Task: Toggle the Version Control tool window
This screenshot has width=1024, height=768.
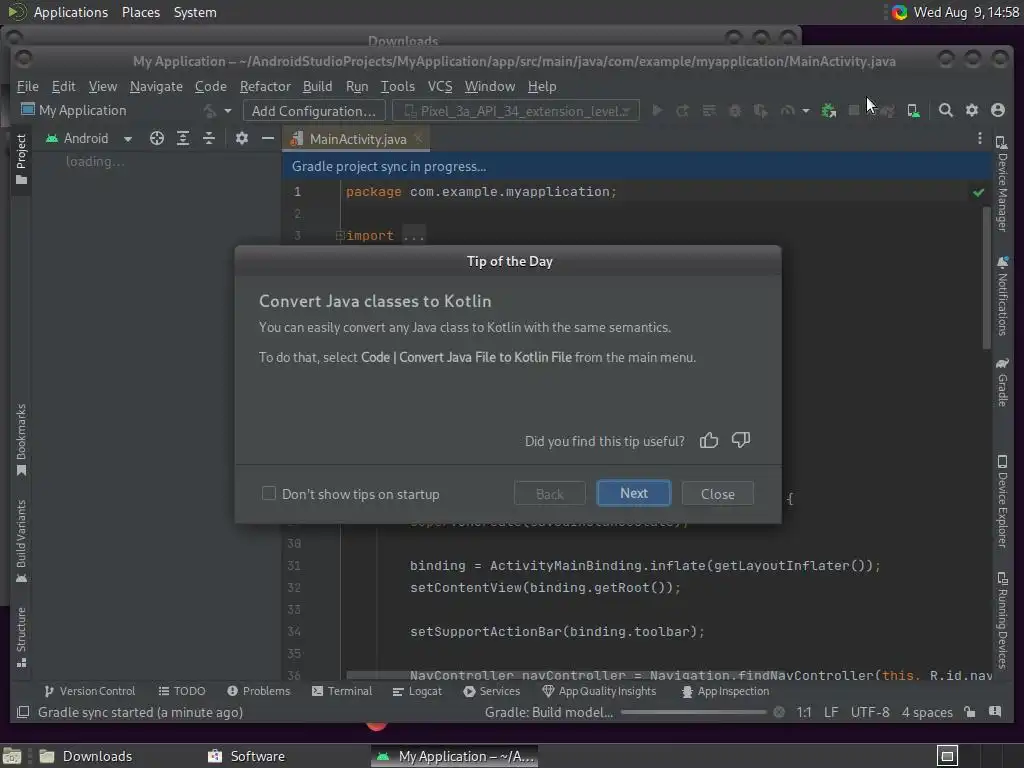Action: coord(89,691)
